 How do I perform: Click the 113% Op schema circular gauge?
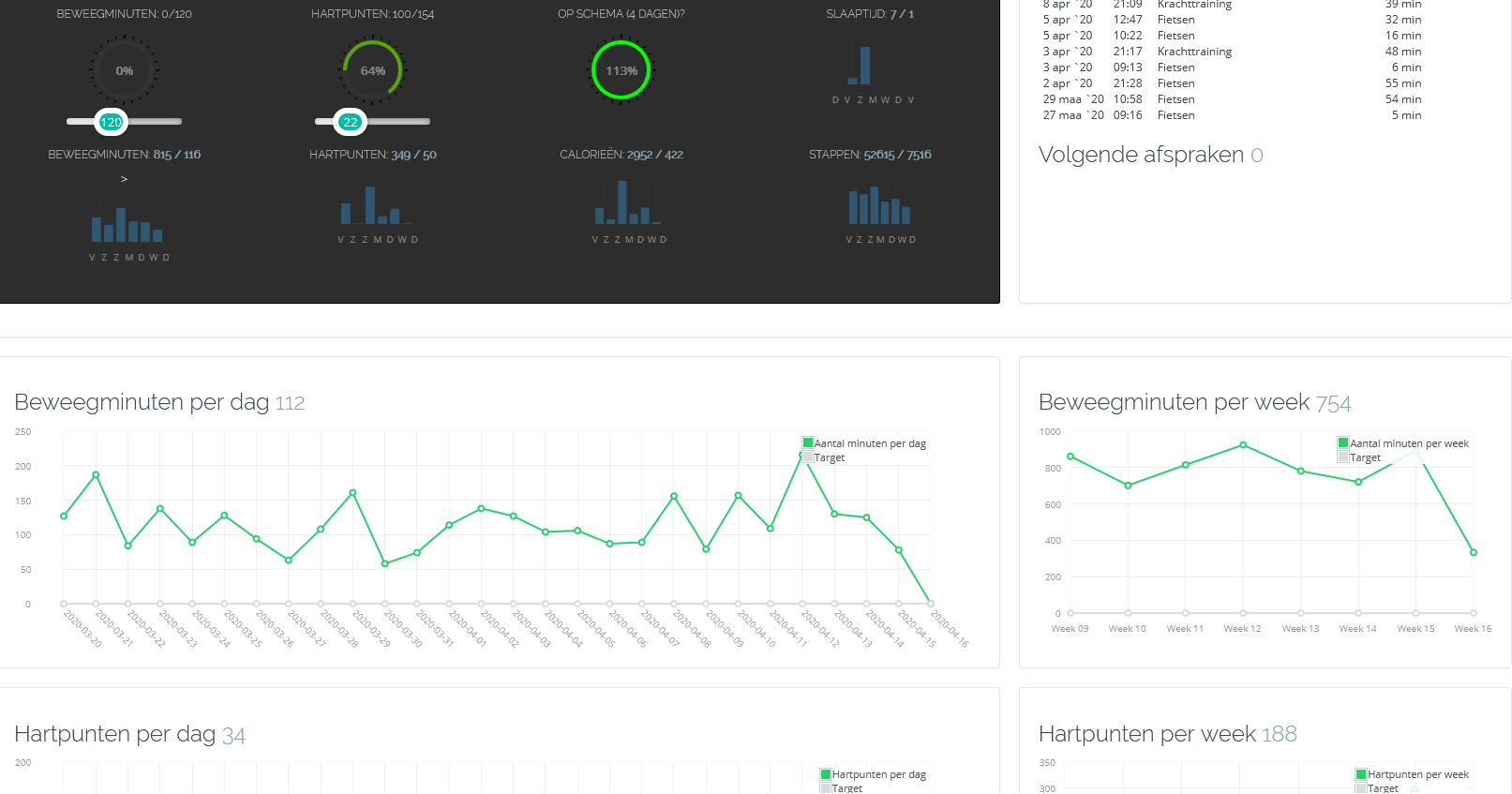tap(621, 70)
